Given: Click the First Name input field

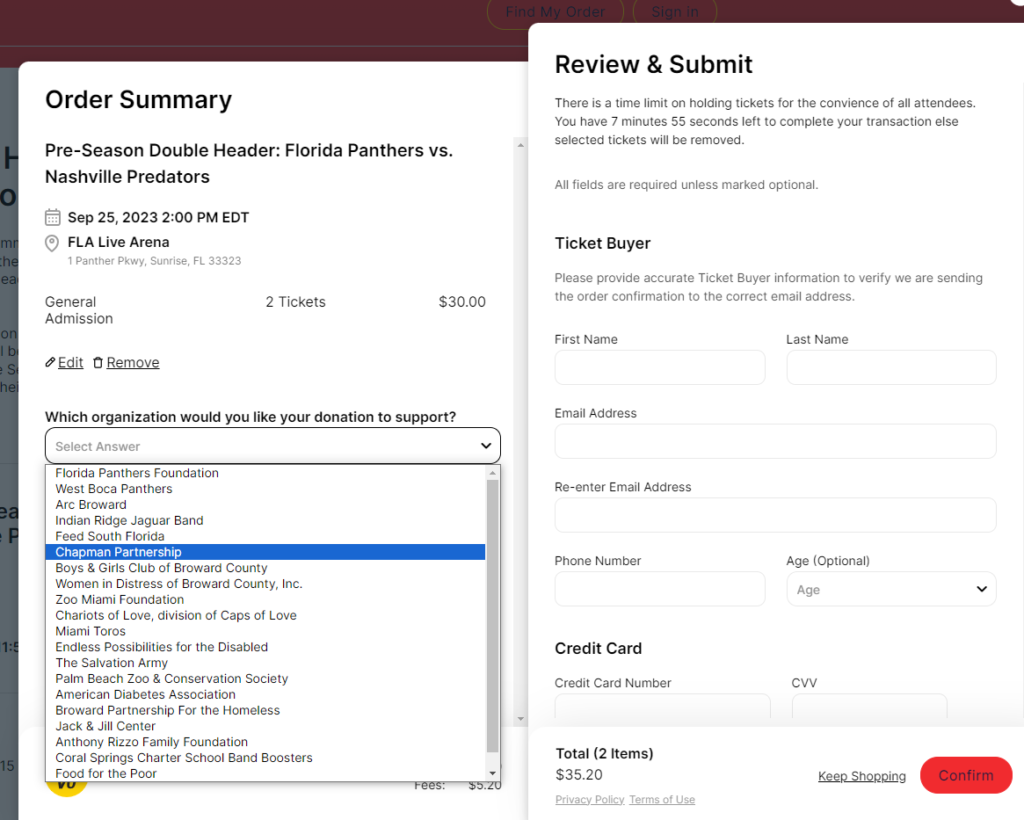Looking at the screenshot, I should click(x=660, y=367).
